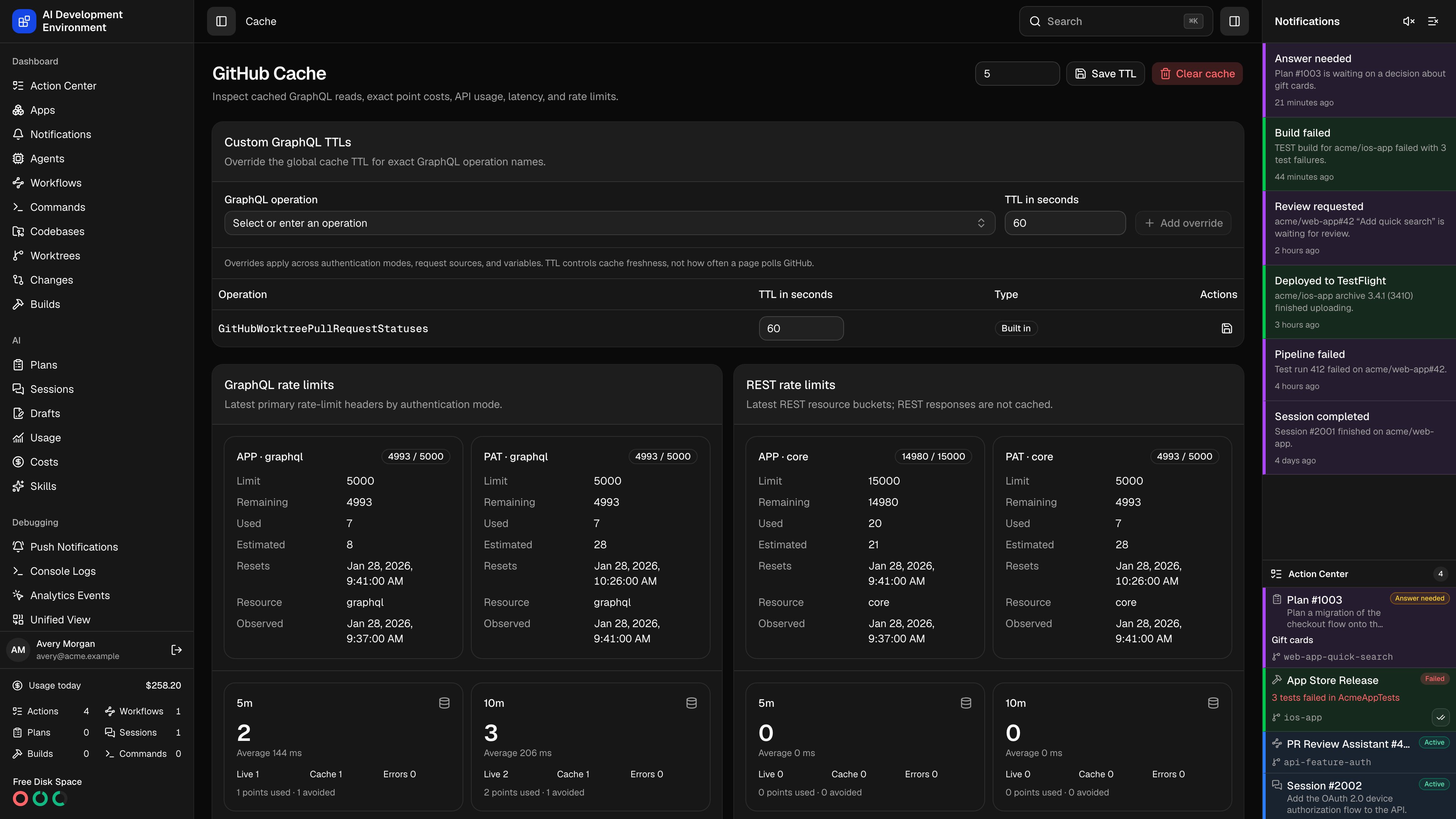Click check-all icon on App Store Release card

click(1441, 718)
